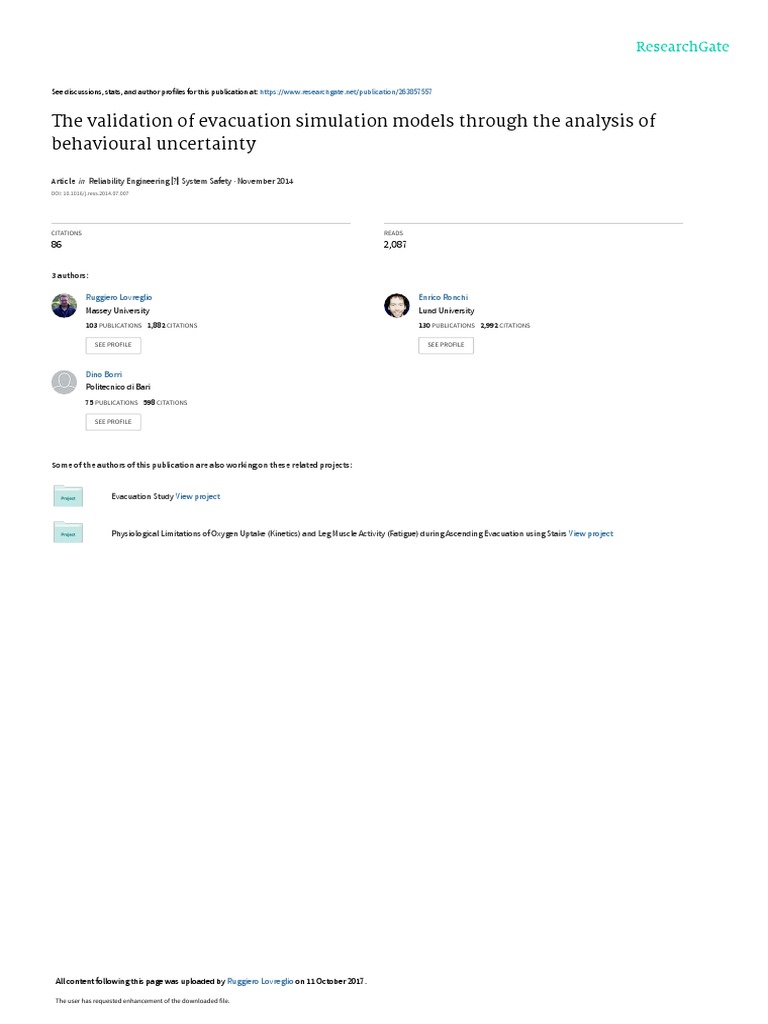Click the DOI text below journal name
This screenshot has width=768, height=1024.
point(89,193)
